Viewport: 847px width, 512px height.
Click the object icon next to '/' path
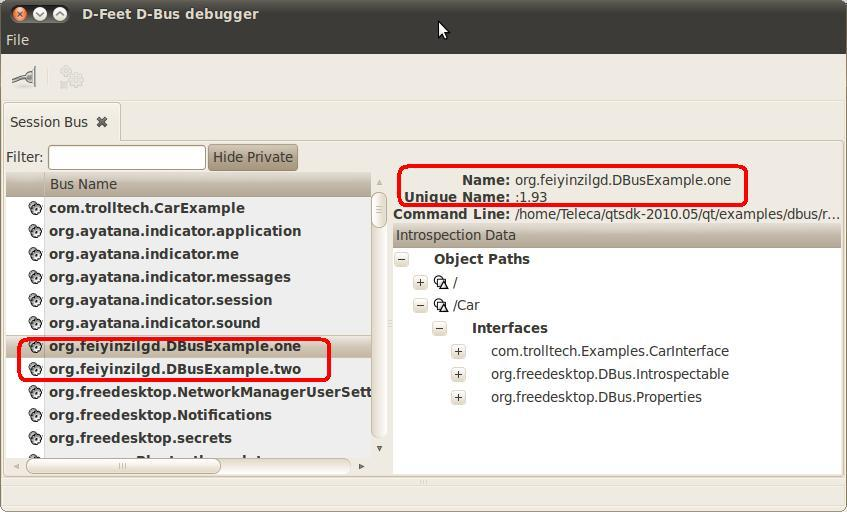click(441, 282)
